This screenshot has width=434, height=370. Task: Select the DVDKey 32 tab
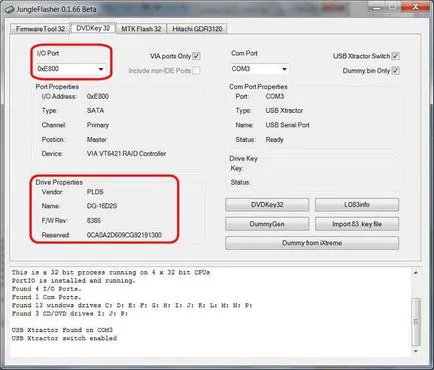[x=93, y=28]
